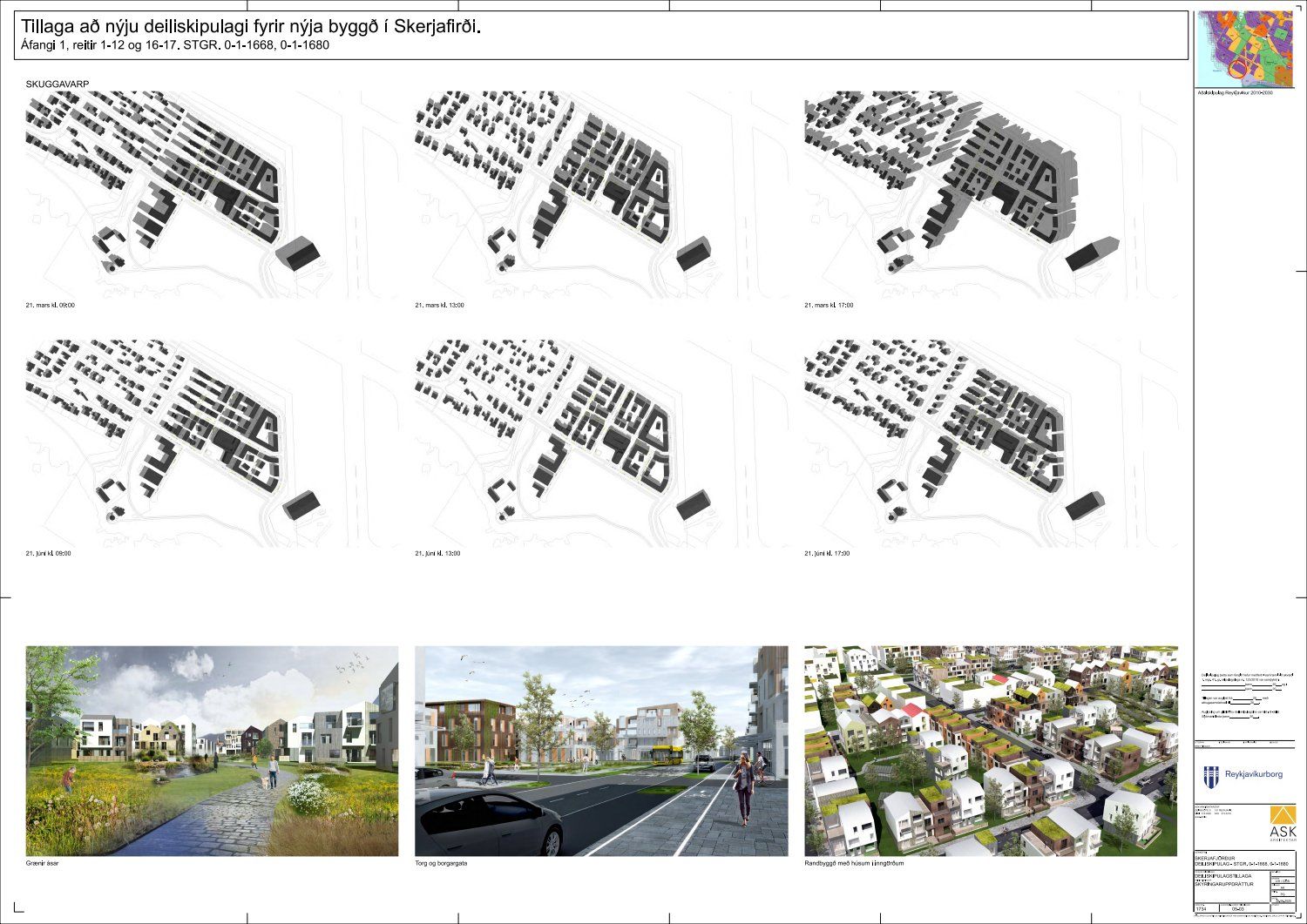Click the drawing number 1734 field

(1202, 908)
